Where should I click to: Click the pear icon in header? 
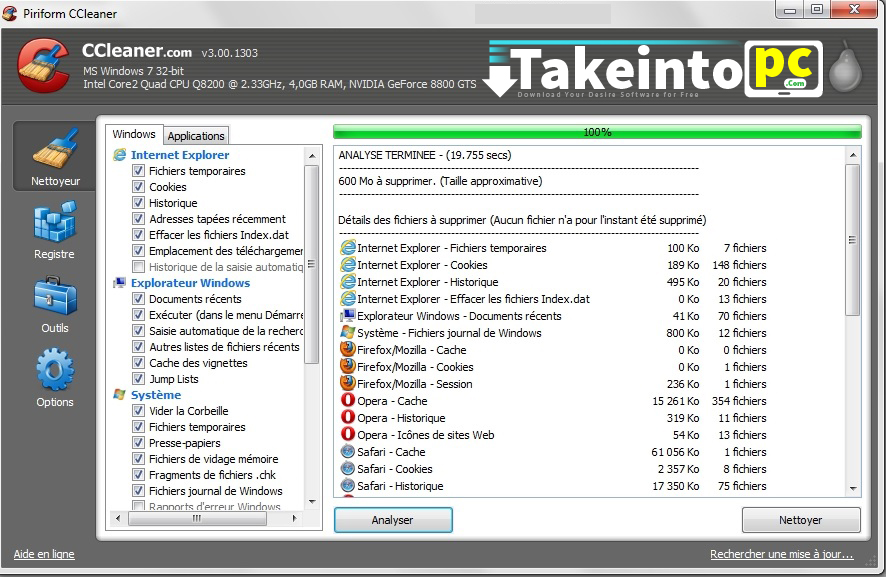click(845, 68)
